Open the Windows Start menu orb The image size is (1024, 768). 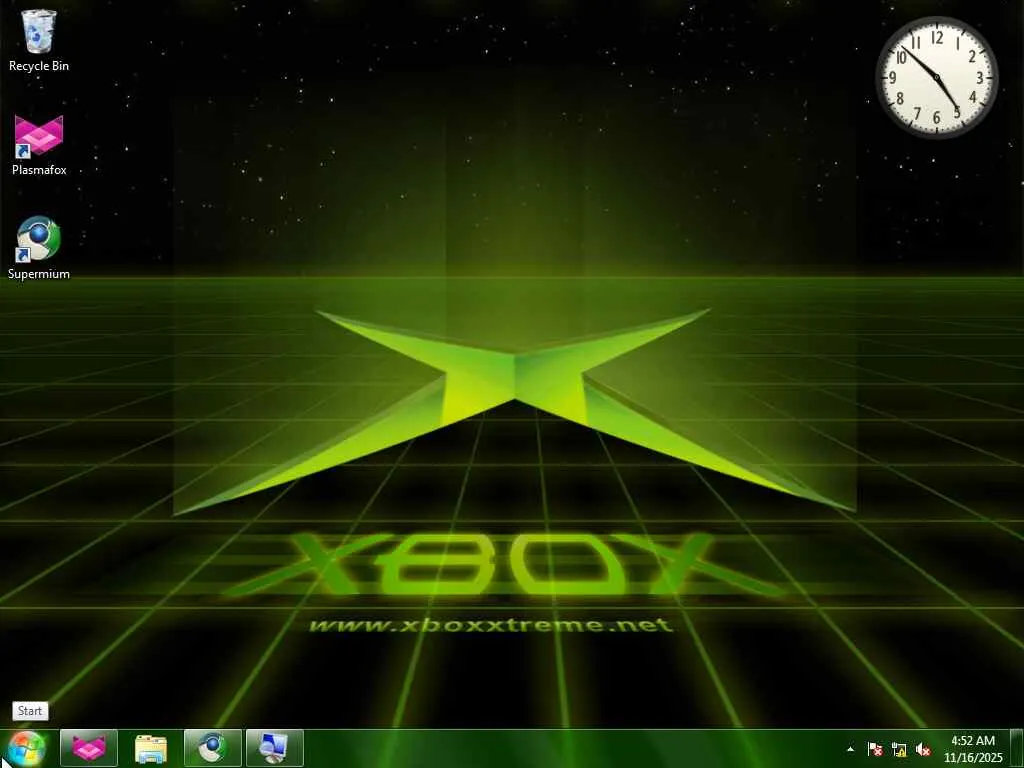26,748
